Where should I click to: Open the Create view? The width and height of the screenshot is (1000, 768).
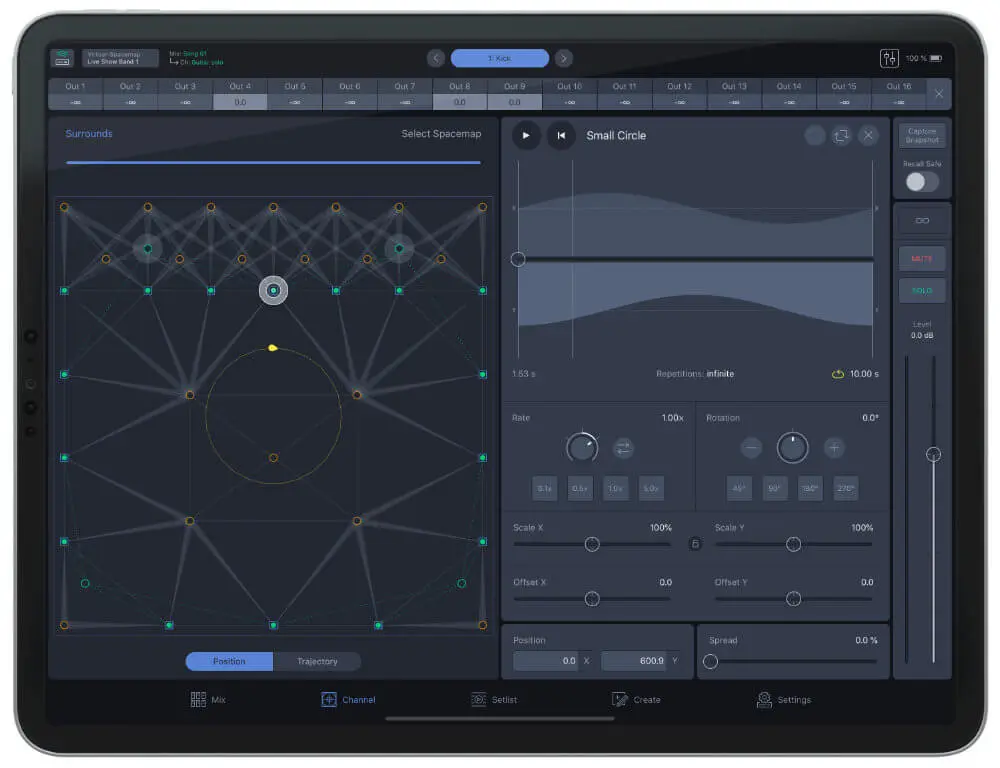[x=637, y=699]
